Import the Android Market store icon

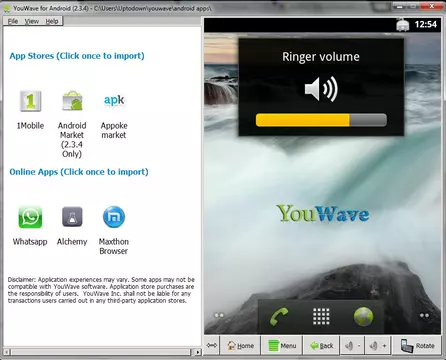click(x=72, y=101)
